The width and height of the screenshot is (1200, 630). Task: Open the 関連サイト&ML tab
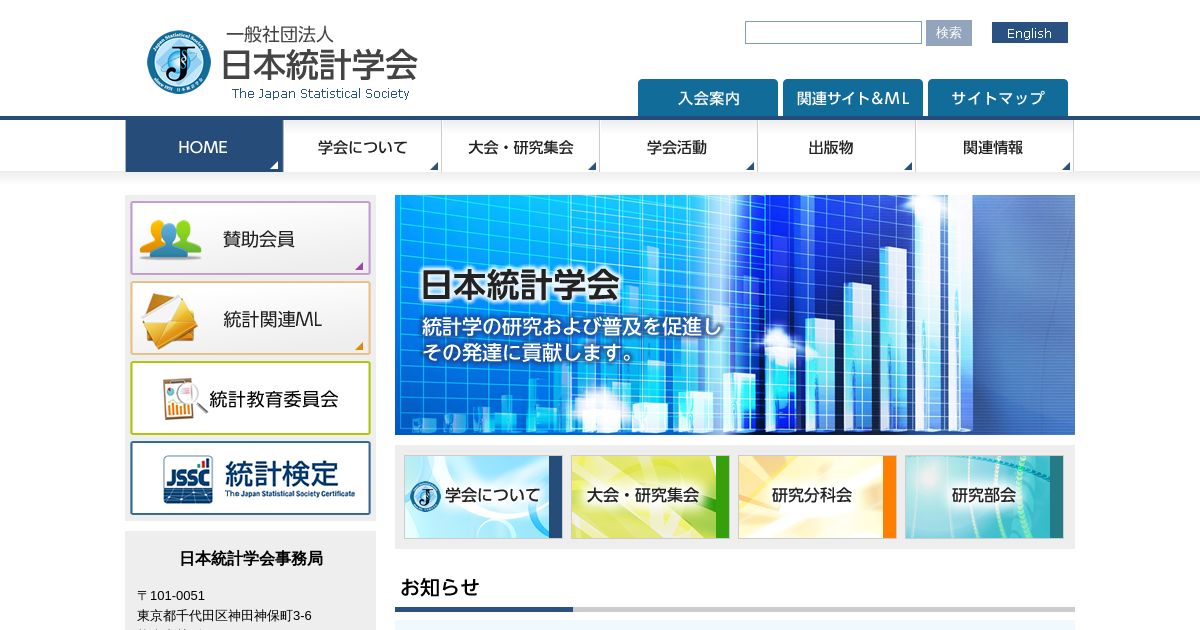point(853,98)
